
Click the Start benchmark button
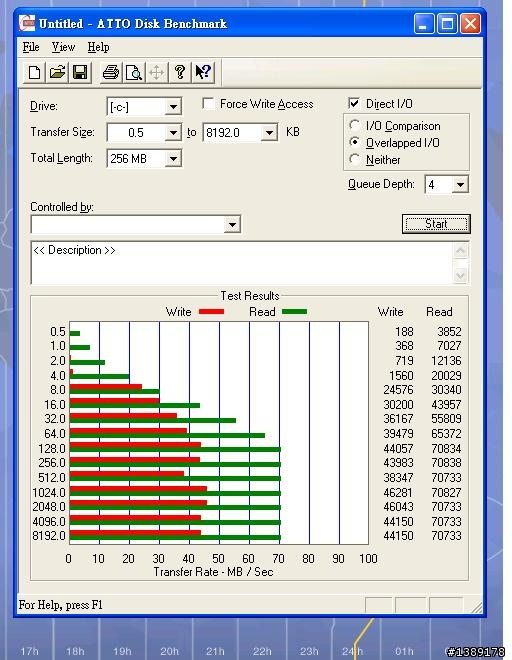(436, 224)
